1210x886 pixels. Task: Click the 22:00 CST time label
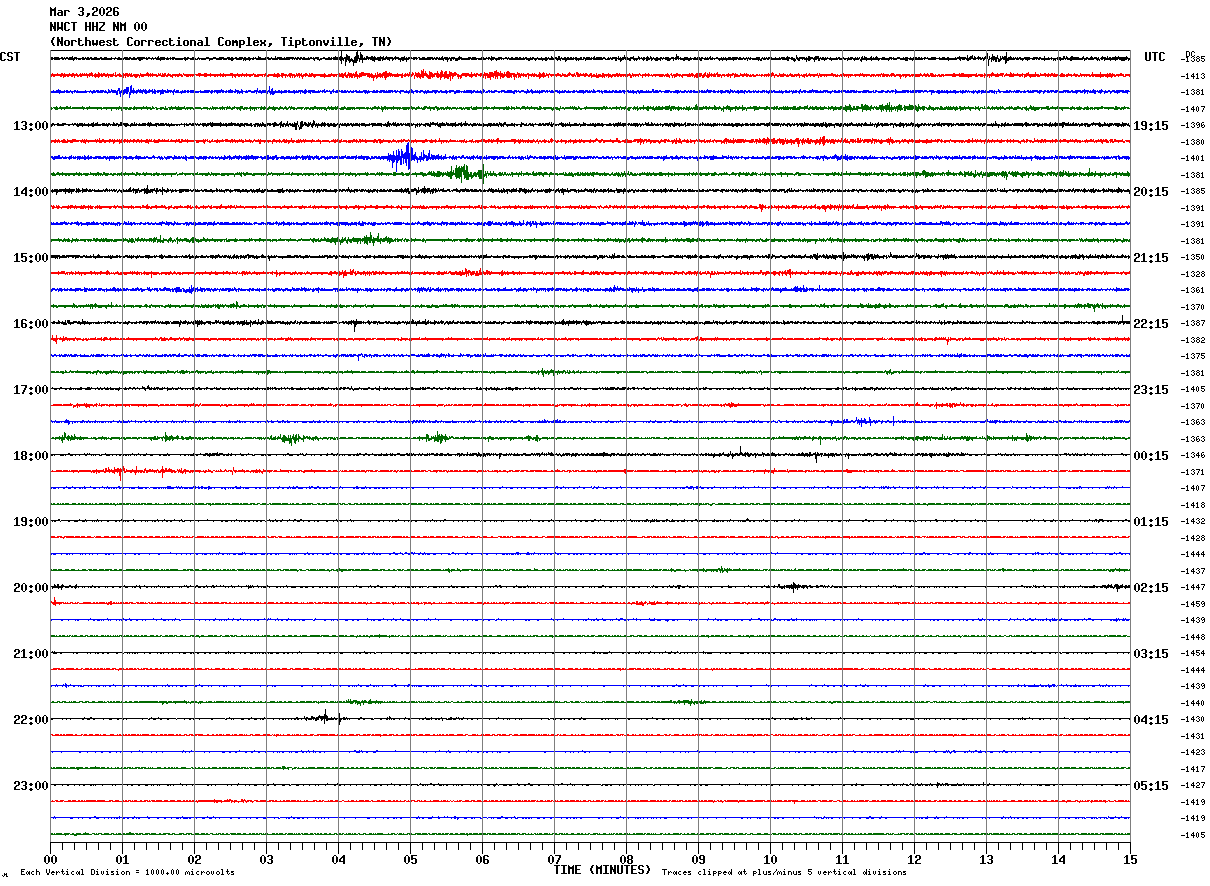(31, 720)
